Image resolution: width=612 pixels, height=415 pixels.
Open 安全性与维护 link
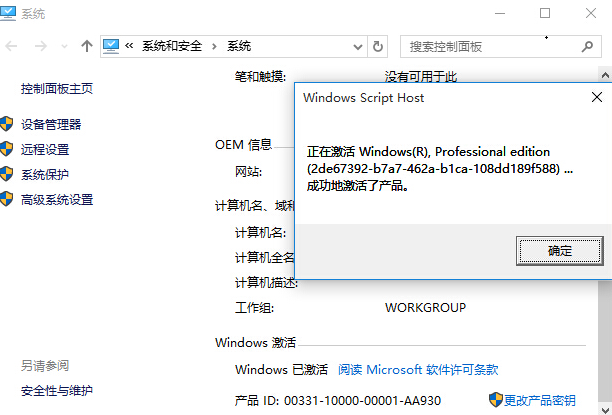click(x=57, y=390)
